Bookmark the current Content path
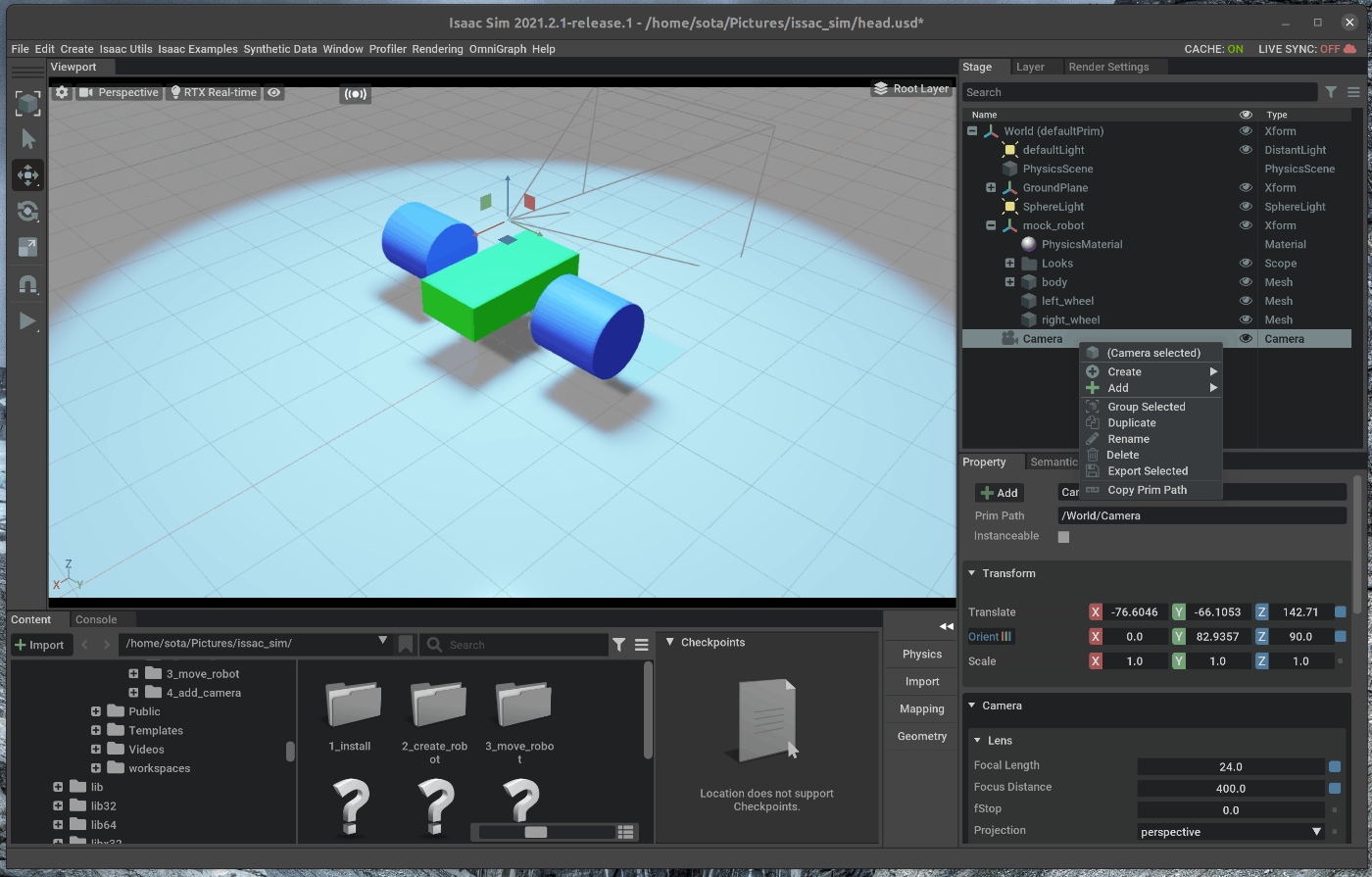Viewport: 1372px width, 877px height. [406, 645]
